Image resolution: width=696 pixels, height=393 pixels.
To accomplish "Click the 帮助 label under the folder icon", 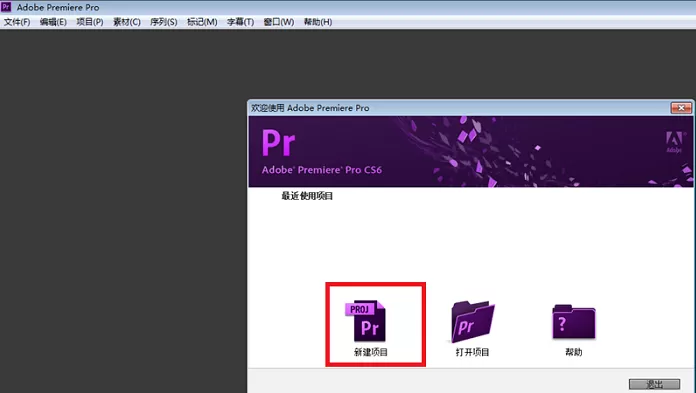I will 573,352.
